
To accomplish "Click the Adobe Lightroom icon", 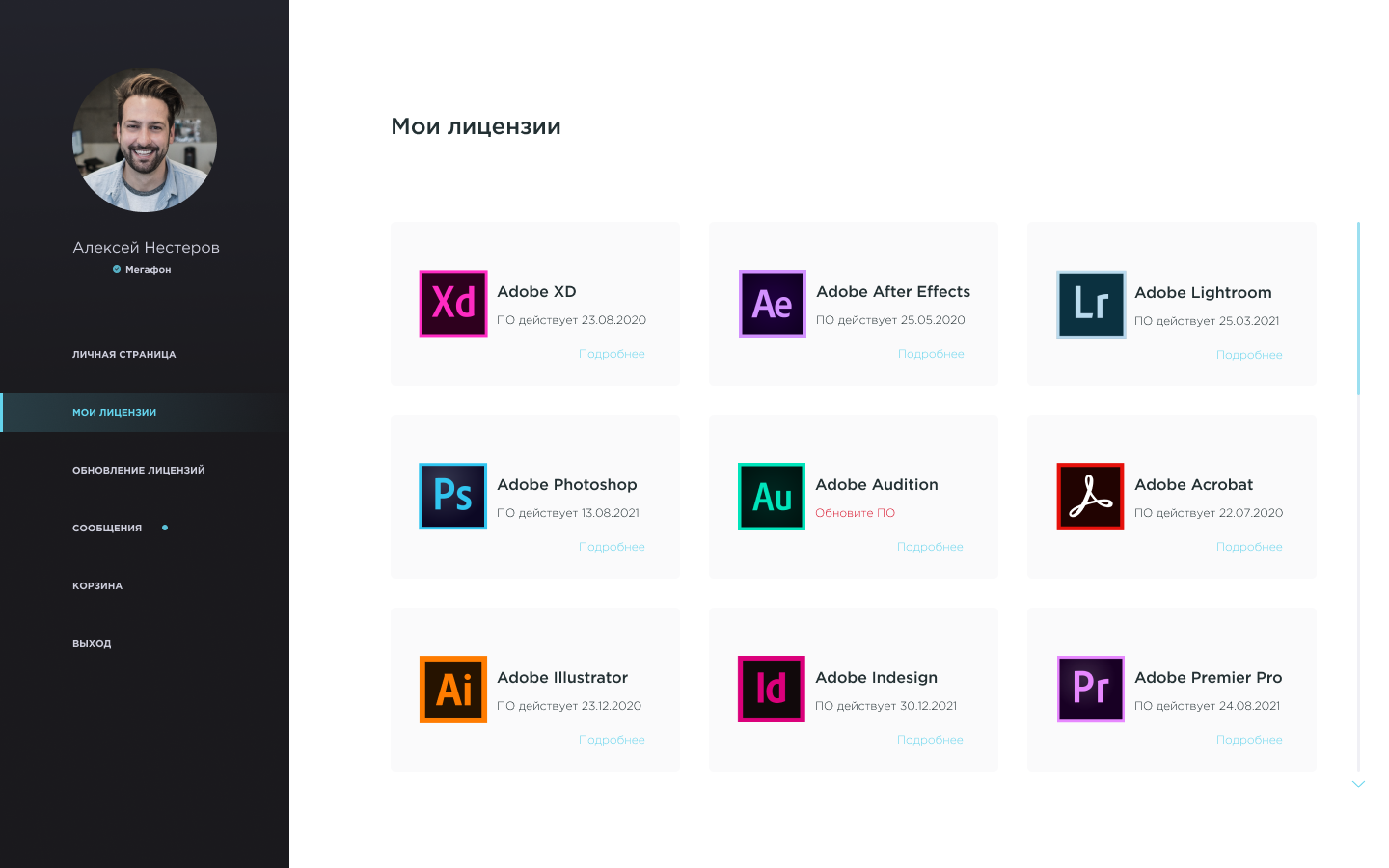I will tap(1091, 305).
